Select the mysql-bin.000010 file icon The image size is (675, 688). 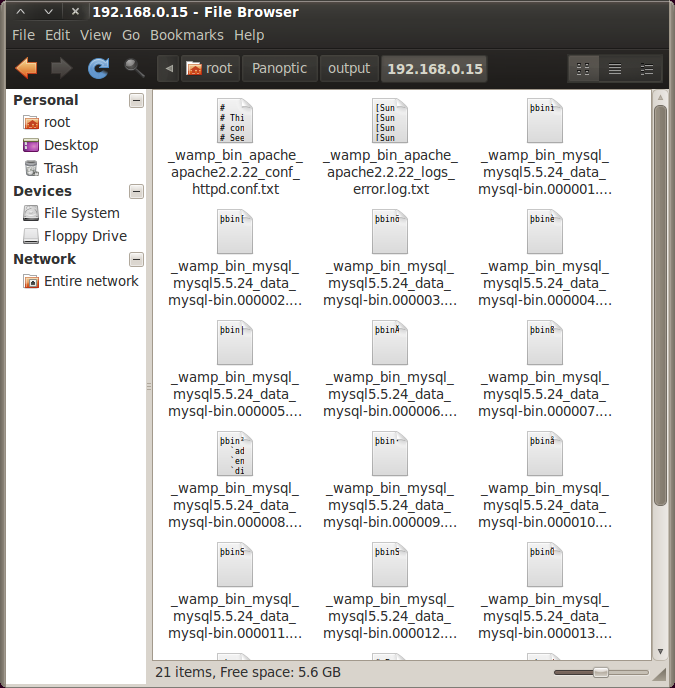click(x=545, y=454)
